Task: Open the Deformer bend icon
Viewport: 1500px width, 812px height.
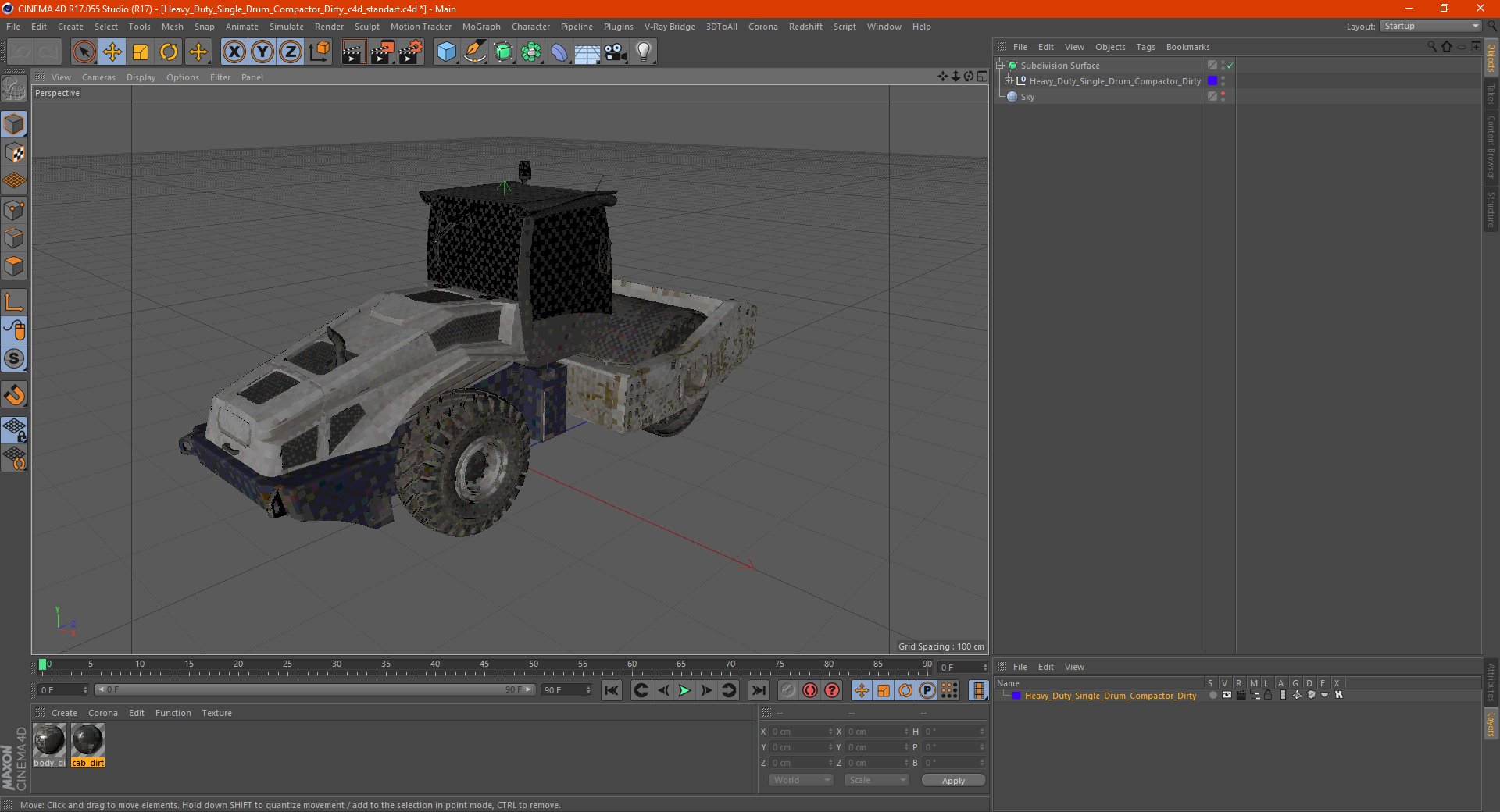Action: (559, 52)
